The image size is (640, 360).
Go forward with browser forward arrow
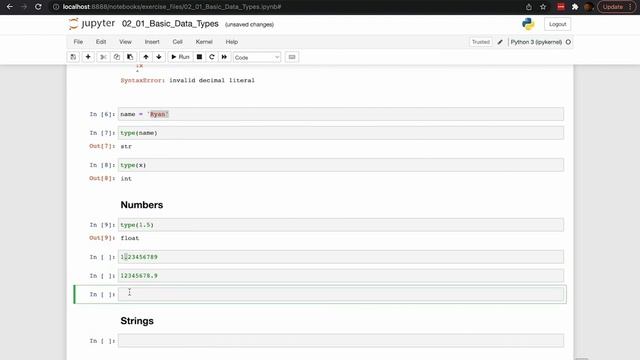click(24, 7)
